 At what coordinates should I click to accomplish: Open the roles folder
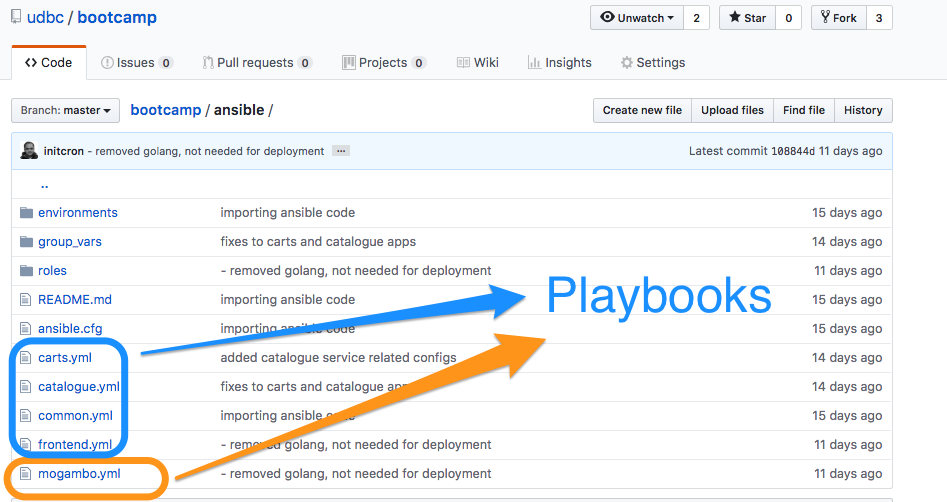[52, 271]
